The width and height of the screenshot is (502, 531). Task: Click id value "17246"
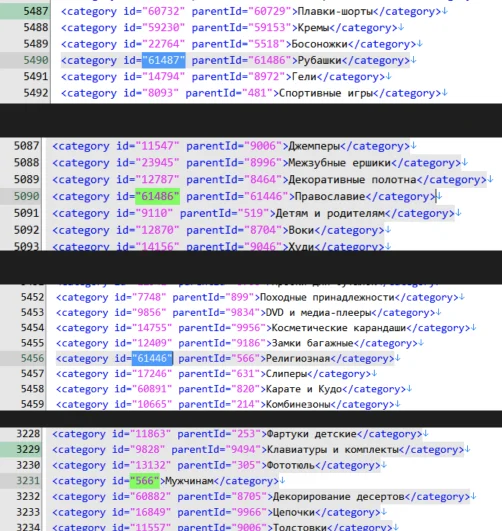152,374
